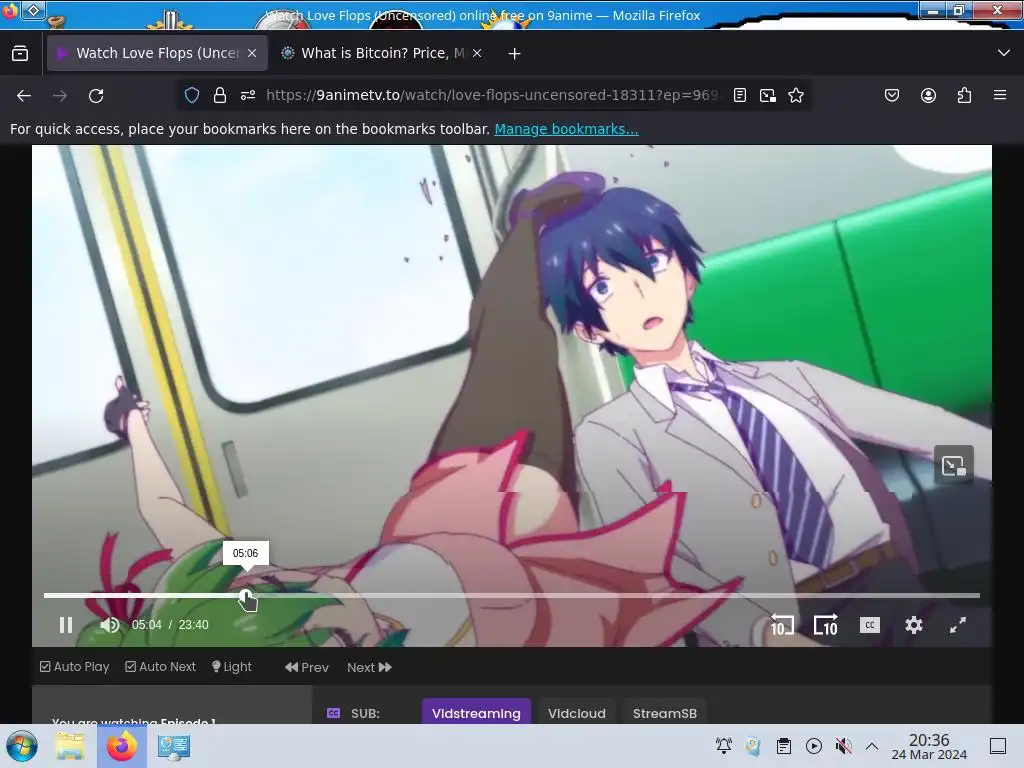Viewport: 1024px width, 768px height.
Task: Enter fullscreen video mode
Action: [957, 625]
